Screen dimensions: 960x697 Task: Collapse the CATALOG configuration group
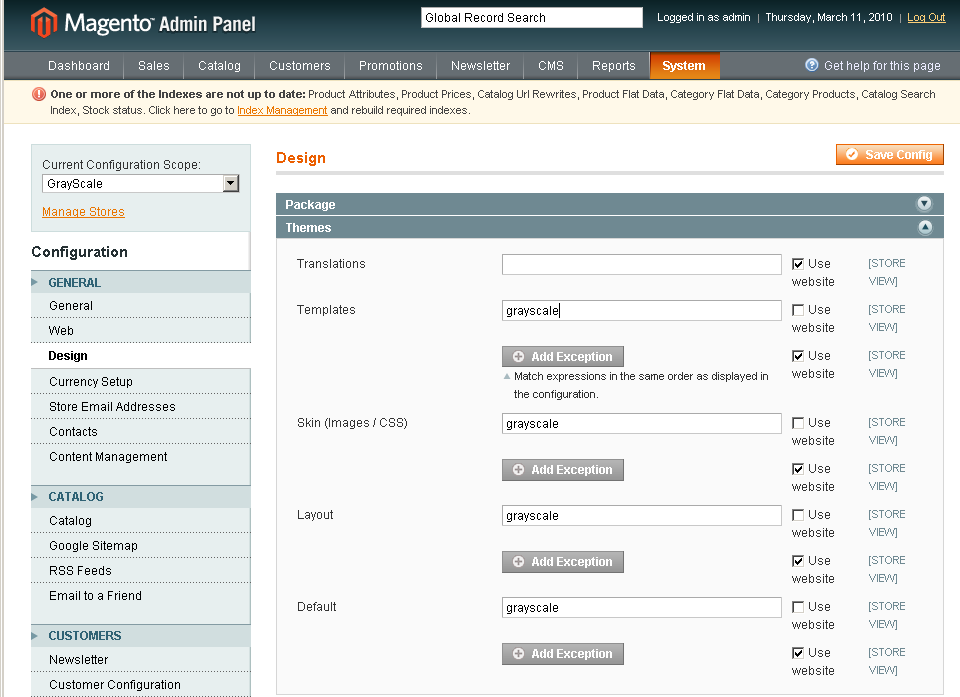pyautogui.click(x=141, y=497)
